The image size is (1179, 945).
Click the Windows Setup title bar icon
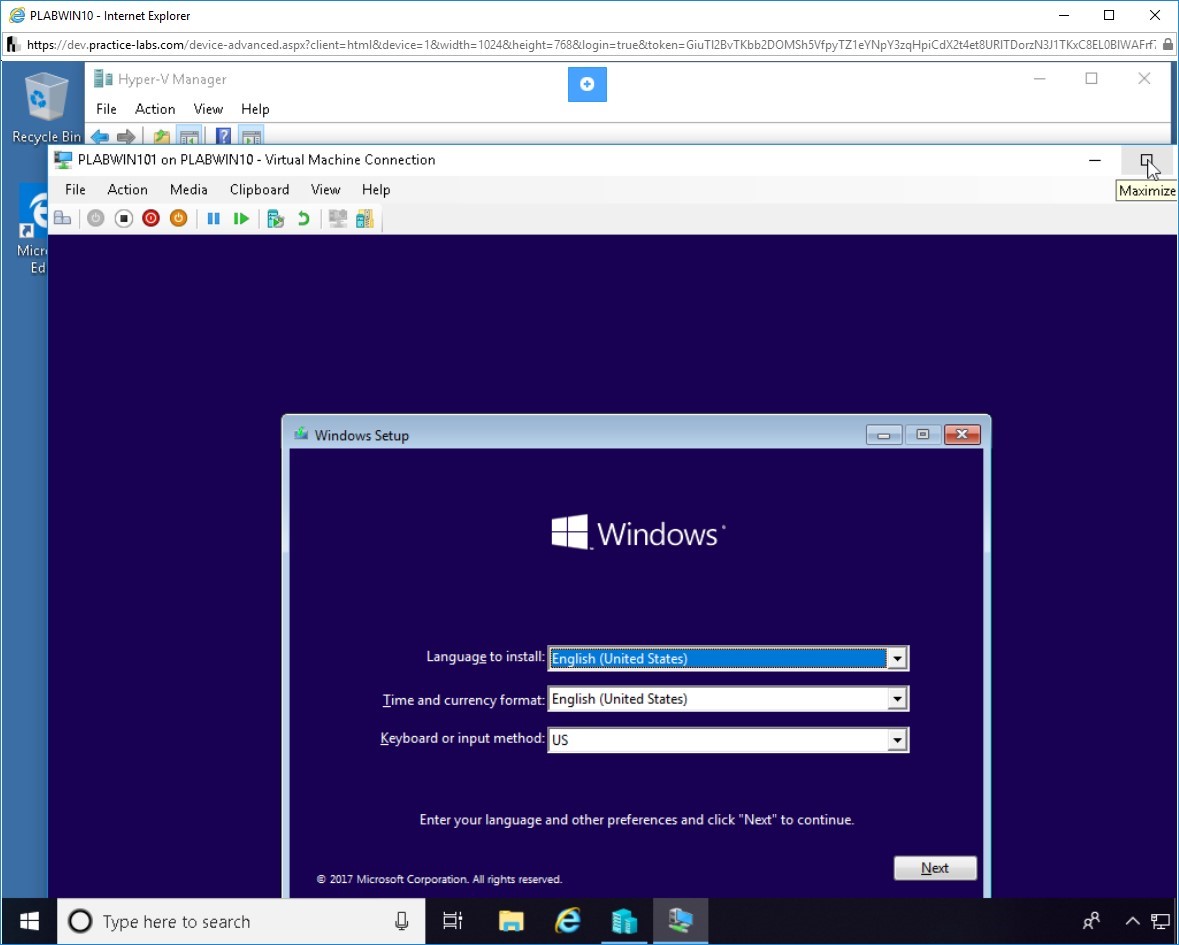click(302, 434)
